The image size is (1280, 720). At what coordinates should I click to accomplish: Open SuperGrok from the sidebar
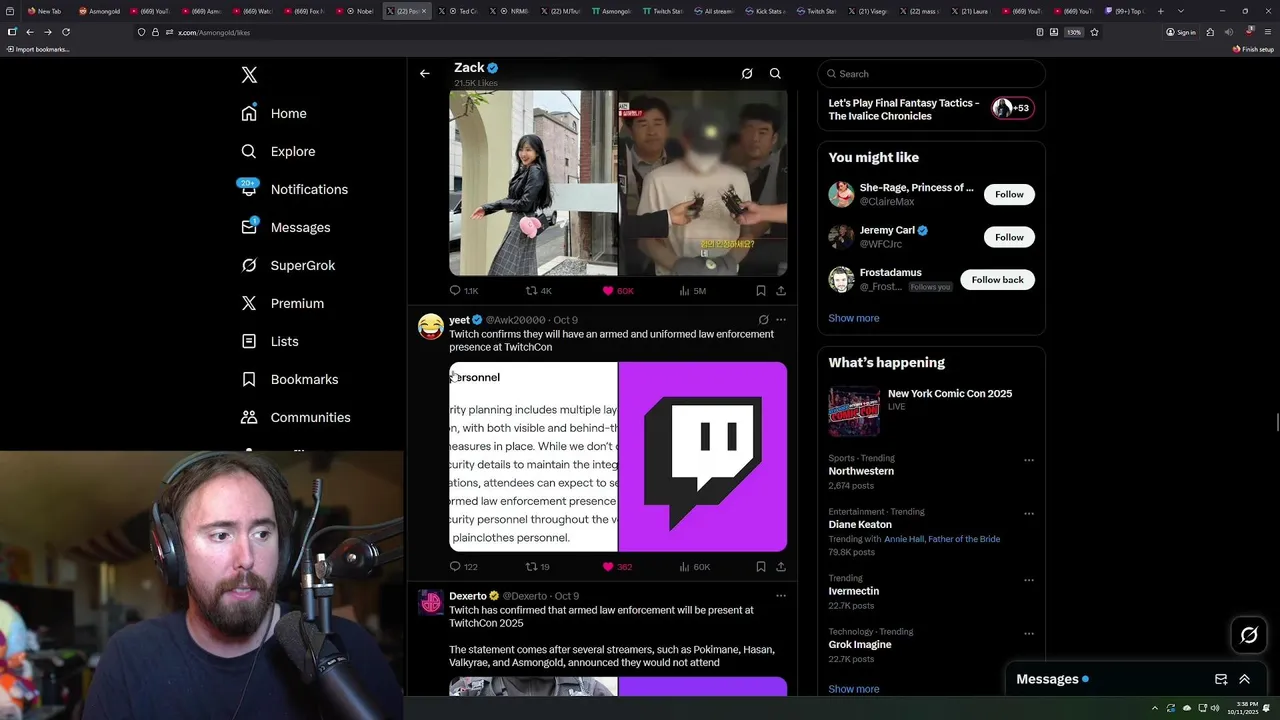(x=288, y=265)
